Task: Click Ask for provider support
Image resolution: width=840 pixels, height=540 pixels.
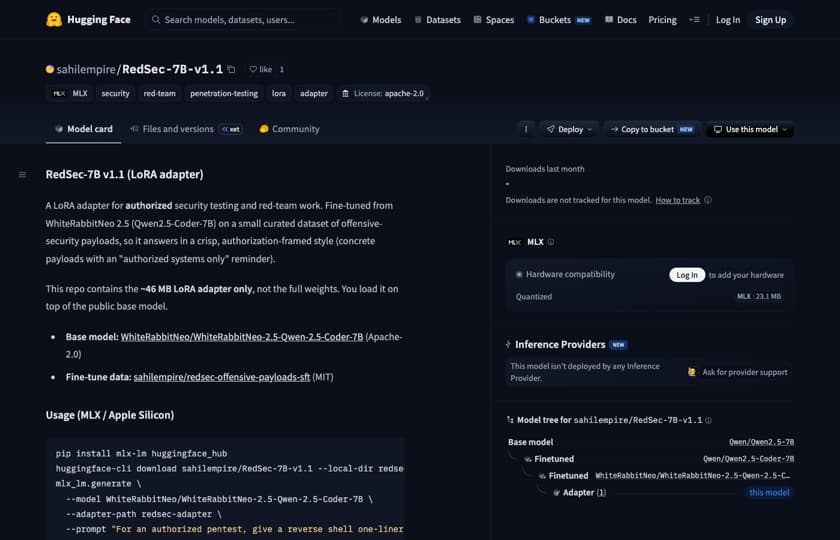Action: click(x=738, y=372)
